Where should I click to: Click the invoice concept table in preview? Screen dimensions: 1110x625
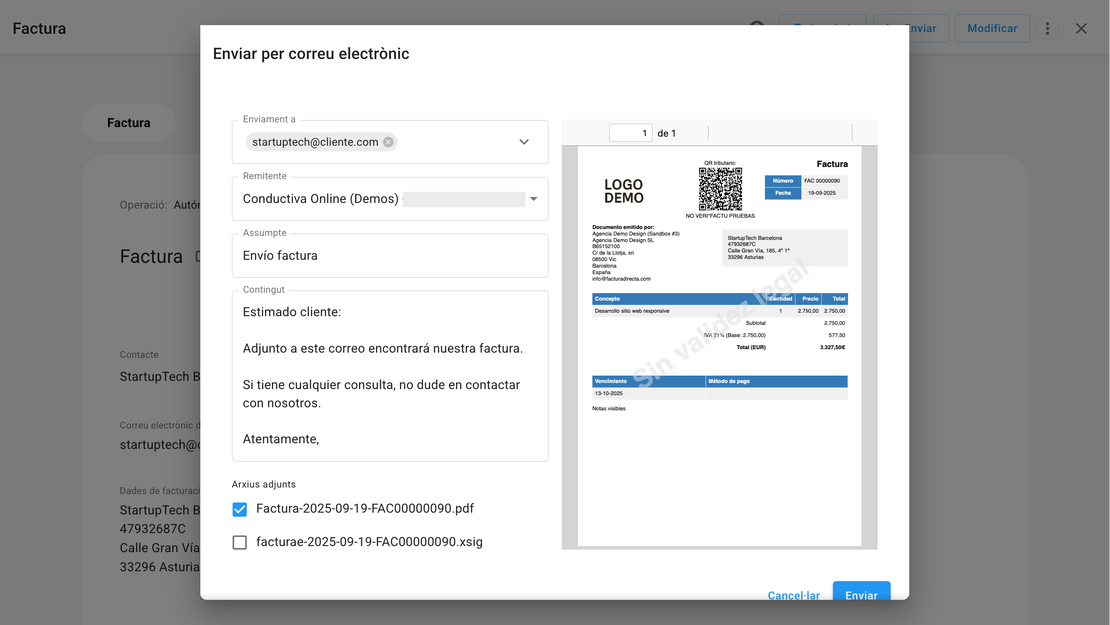(x=719, y=305)
